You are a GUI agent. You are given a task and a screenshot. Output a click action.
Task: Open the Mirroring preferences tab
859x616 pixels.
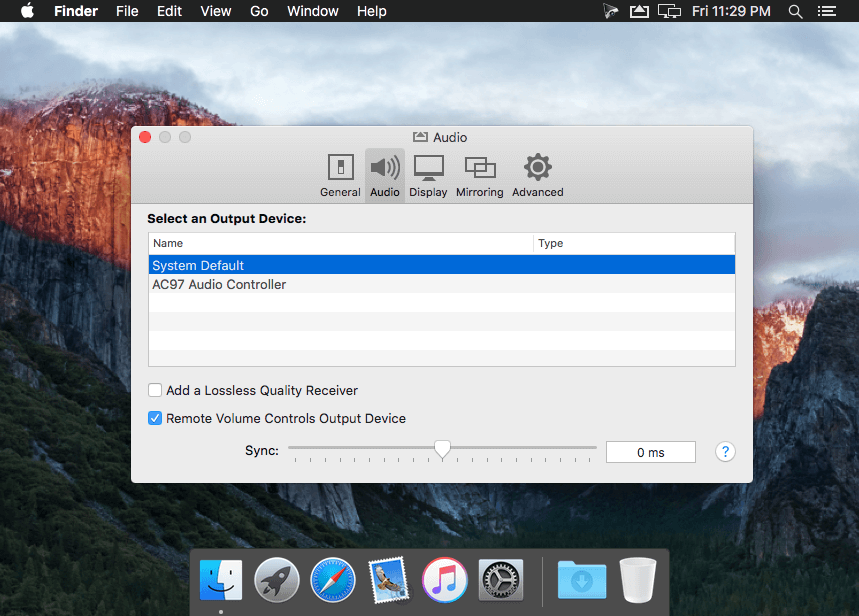pyautogui.click(x=479, y=175)
